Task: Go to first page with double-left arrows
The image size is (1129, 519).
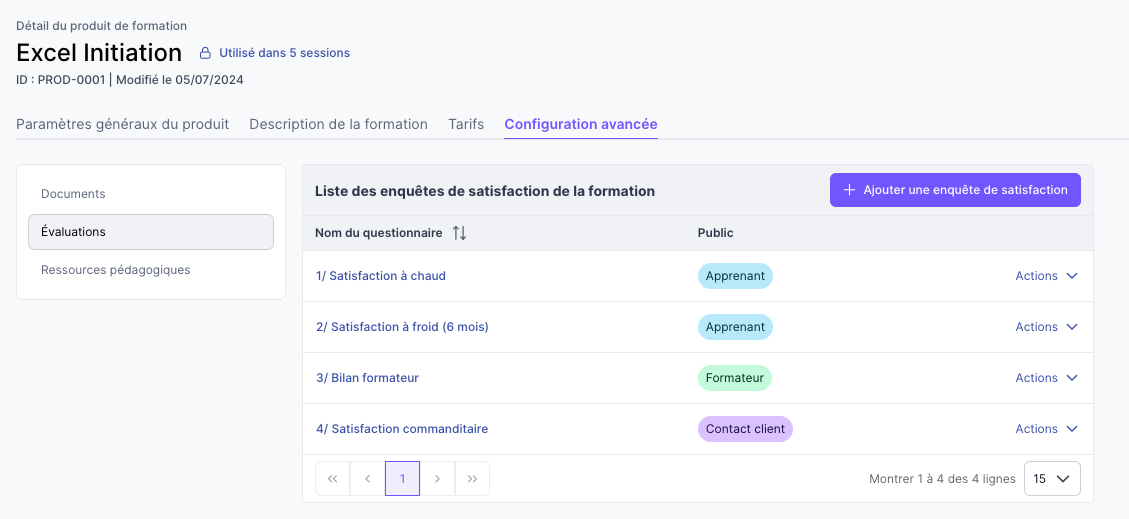Action: (333, 479)
